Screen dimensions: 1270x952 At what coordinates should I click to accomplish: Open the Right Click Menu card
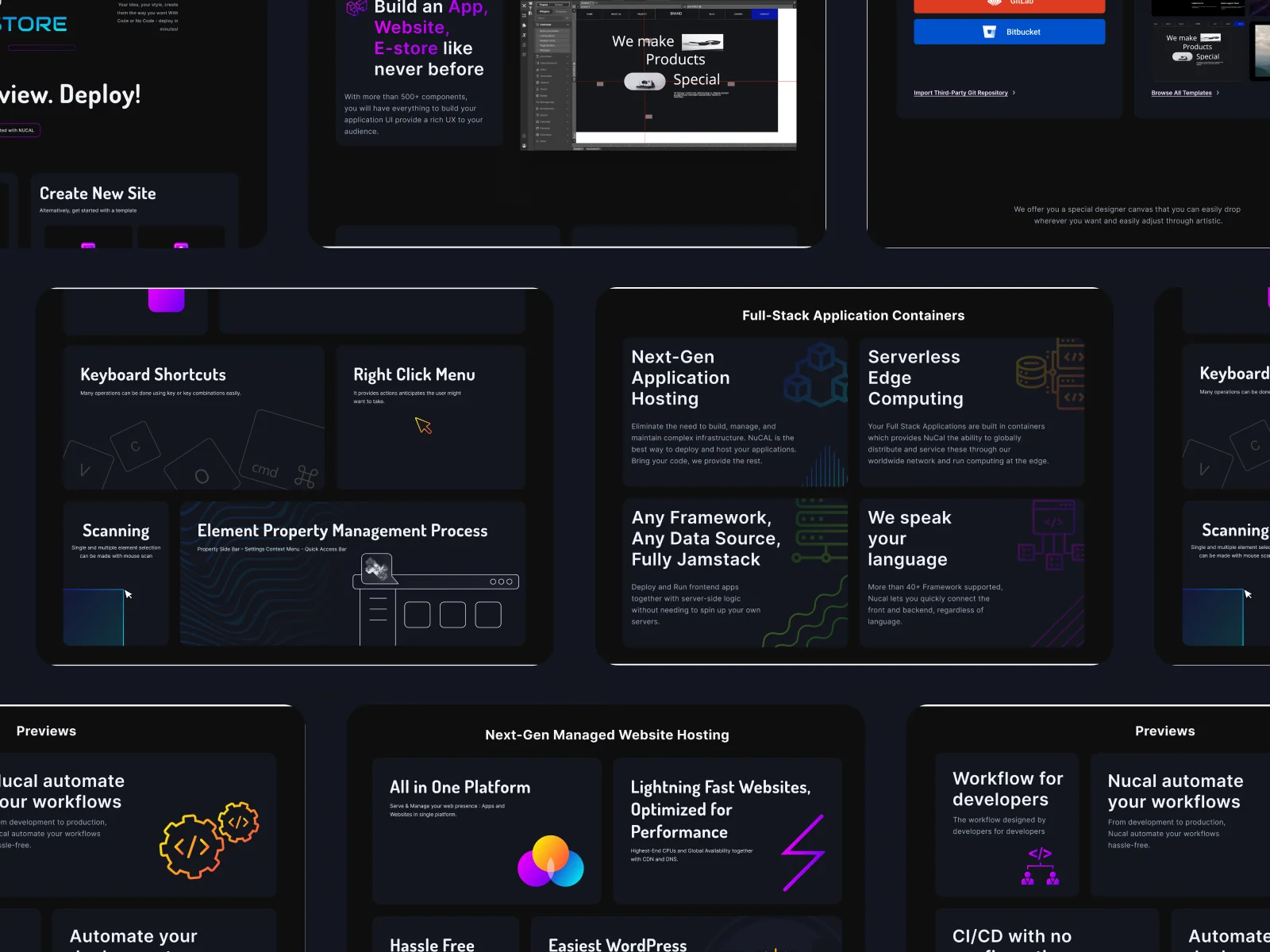coord(430,416)
